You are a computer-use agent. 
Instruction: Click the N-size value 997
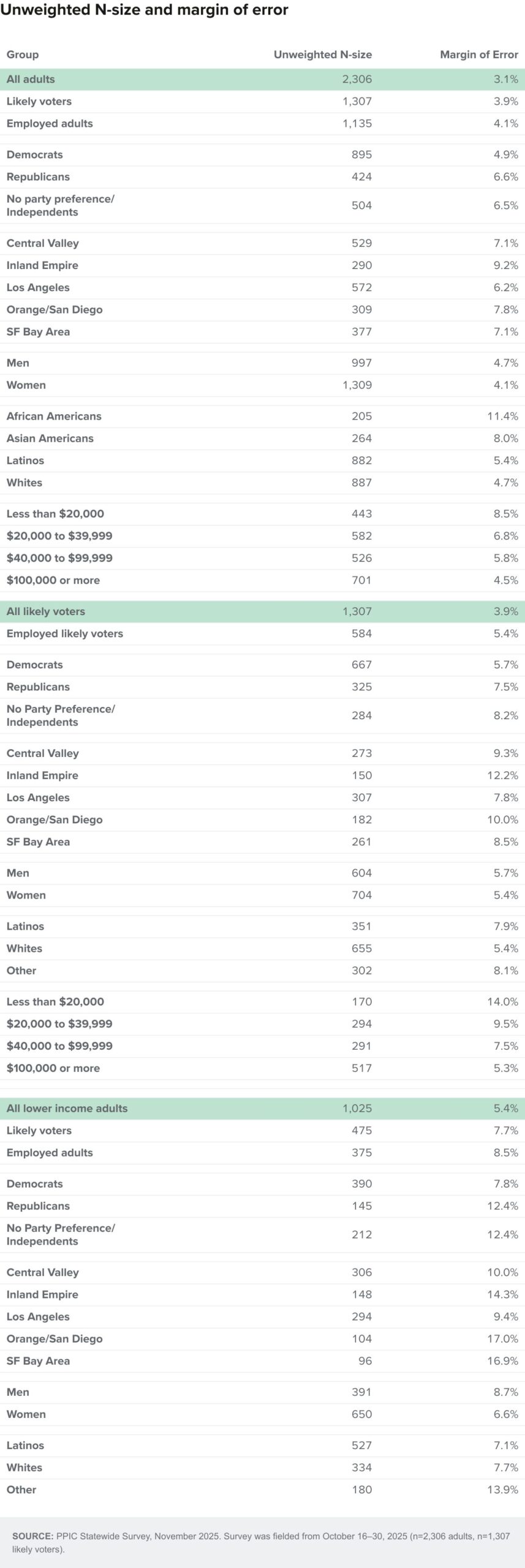point(361,363)
